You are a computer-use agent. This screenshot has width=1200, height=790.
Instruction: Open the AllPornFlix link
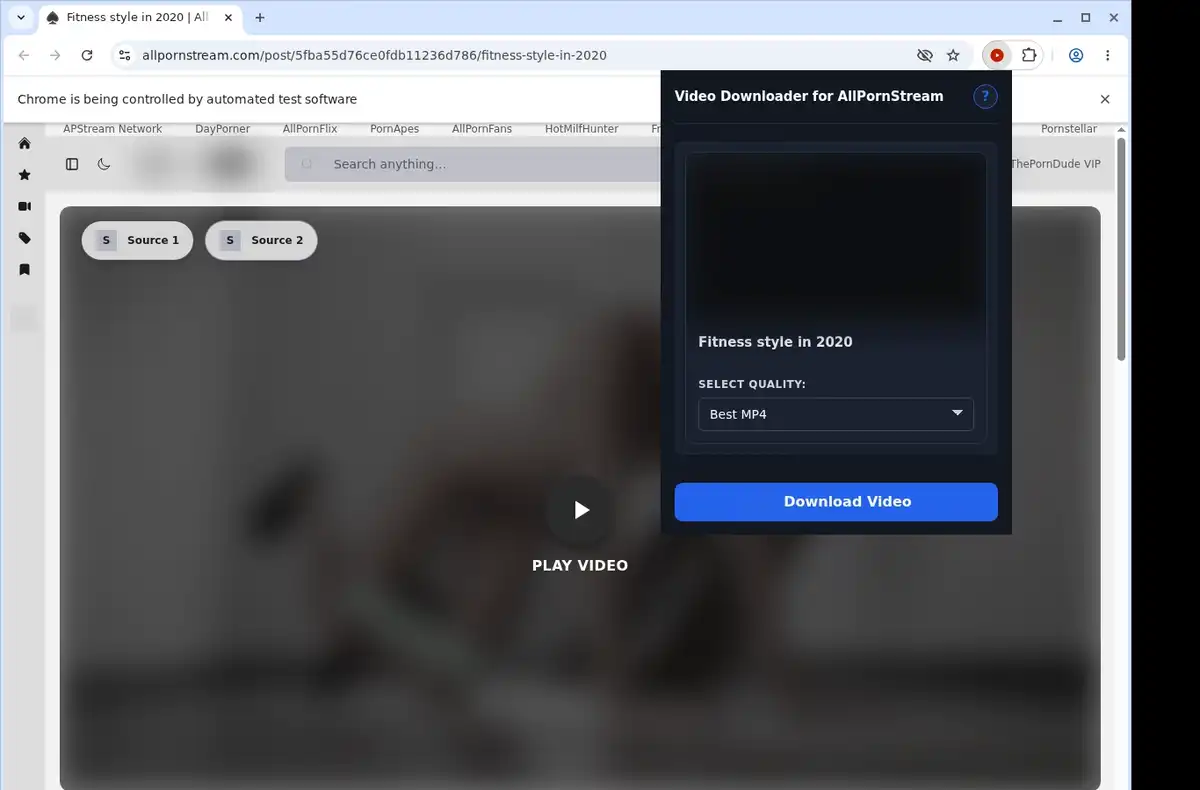310,129
